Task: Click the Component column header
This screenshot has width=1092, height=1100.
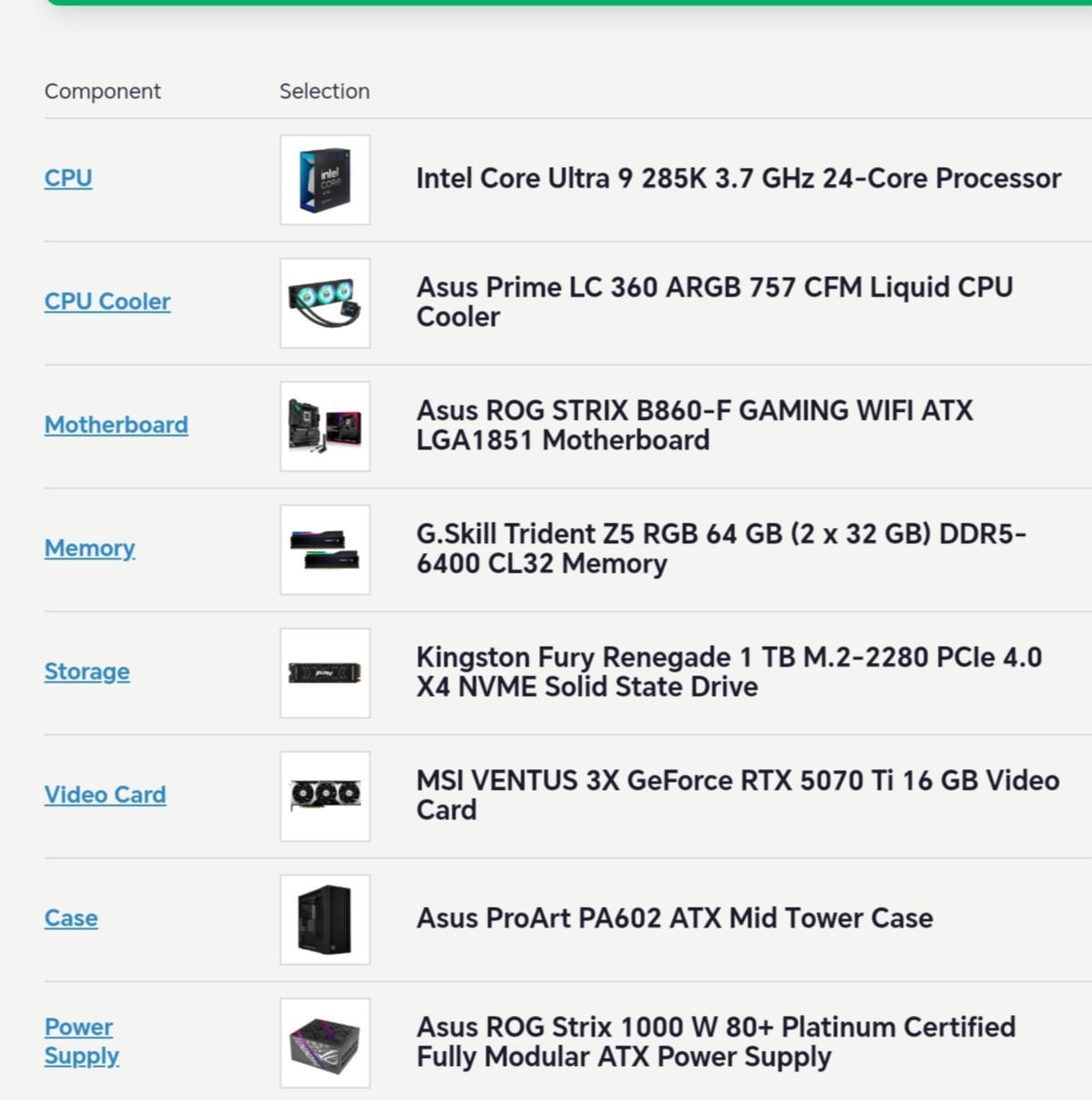Action: (103, 91)
